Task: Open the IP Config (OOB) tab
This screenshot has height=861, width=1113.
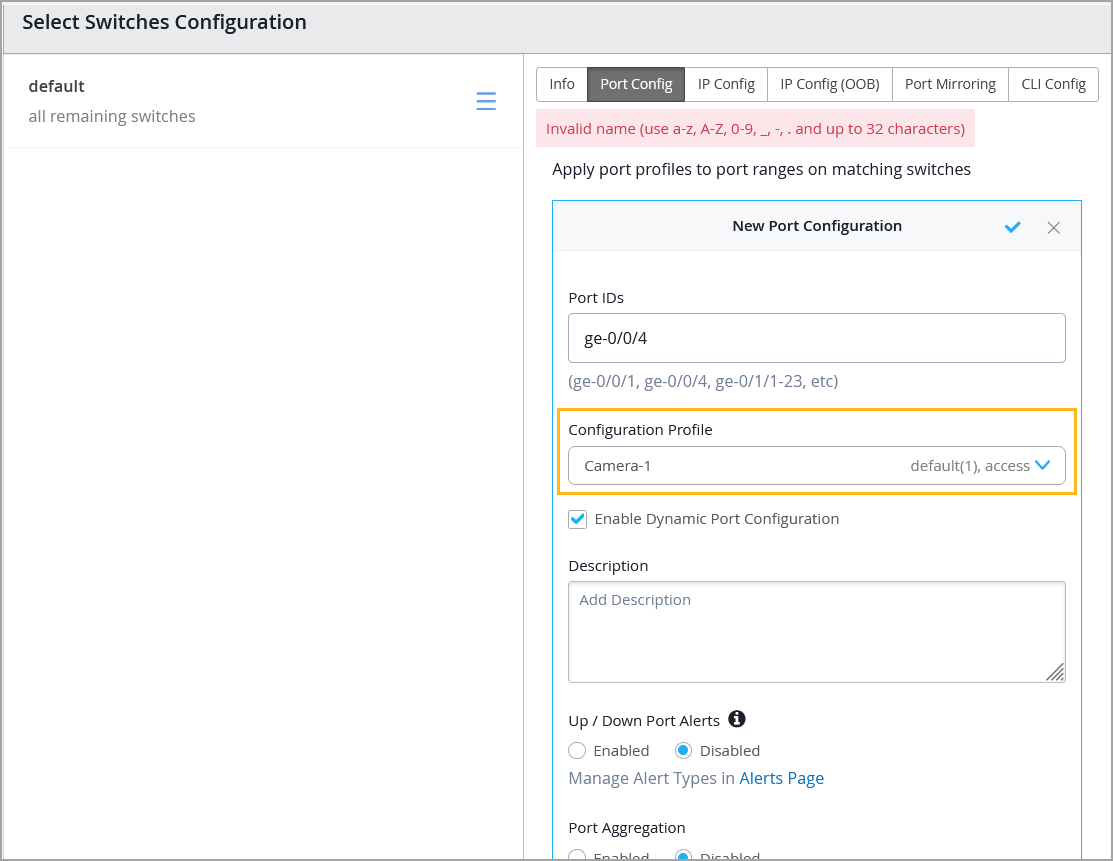Action: [830, 84]
